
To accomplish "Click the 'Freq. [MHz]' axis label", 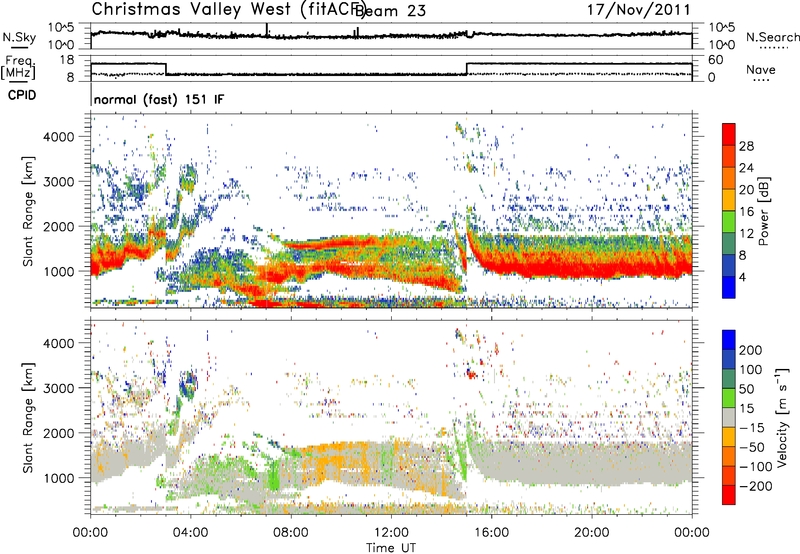I will (18, 67).
